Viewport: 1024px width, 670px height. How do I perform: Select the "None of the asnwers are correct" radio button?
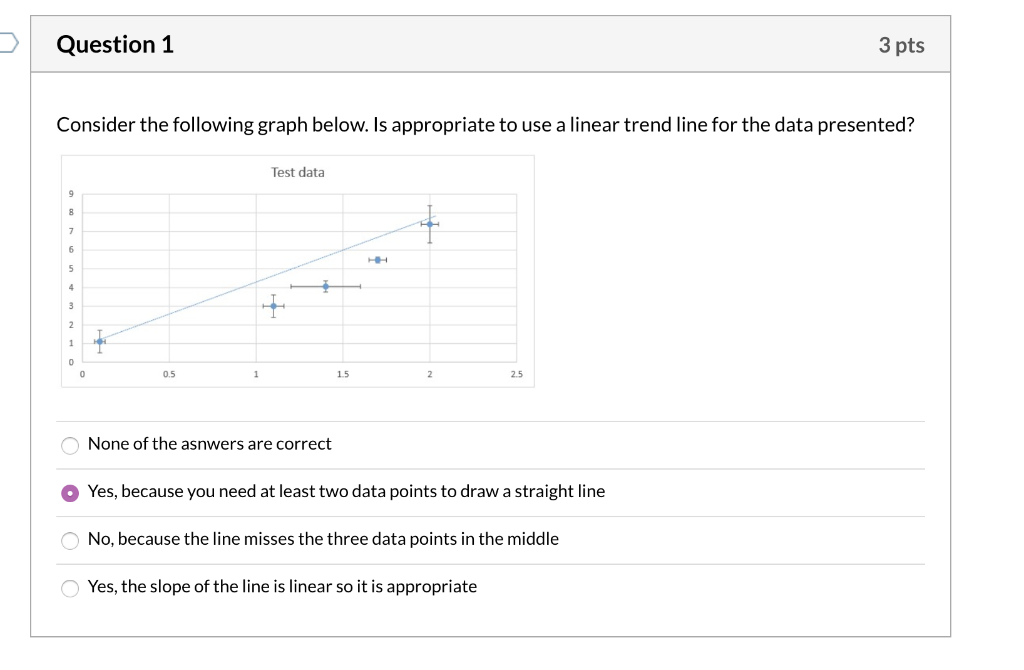[x=70, y=445]
